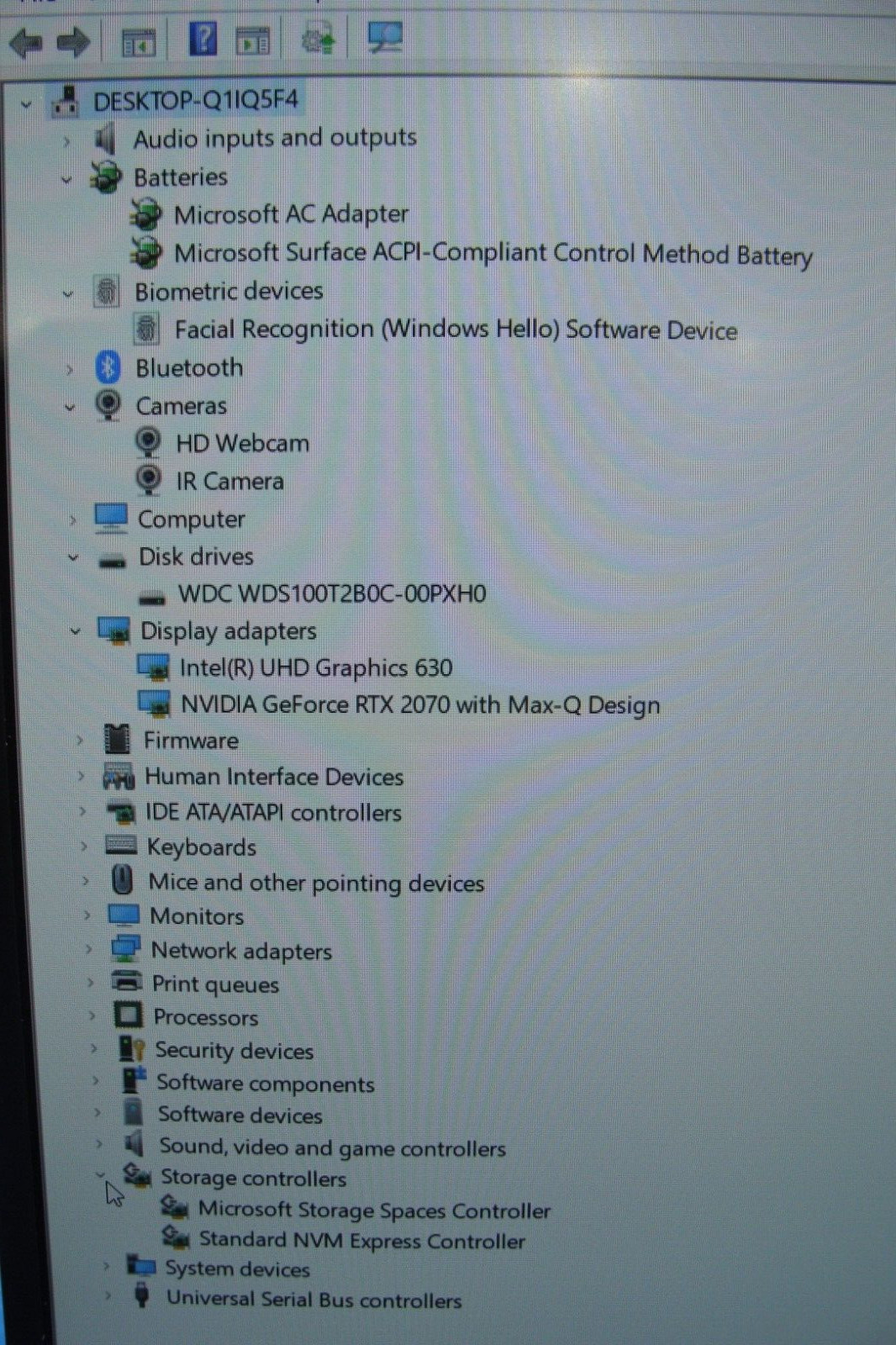Expand the Bluetooth category arrow
896x1345 pixels.
pos(70,370)
